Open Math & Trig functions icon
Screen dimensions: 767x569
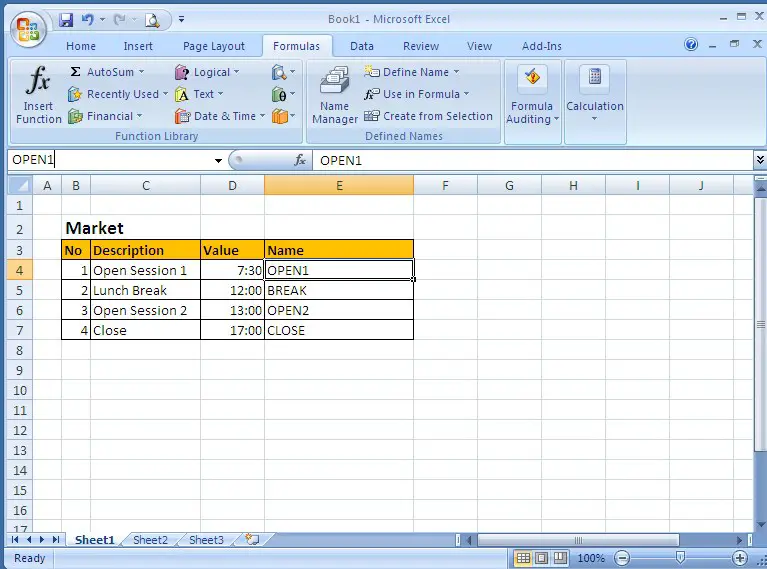click(283, 94)
